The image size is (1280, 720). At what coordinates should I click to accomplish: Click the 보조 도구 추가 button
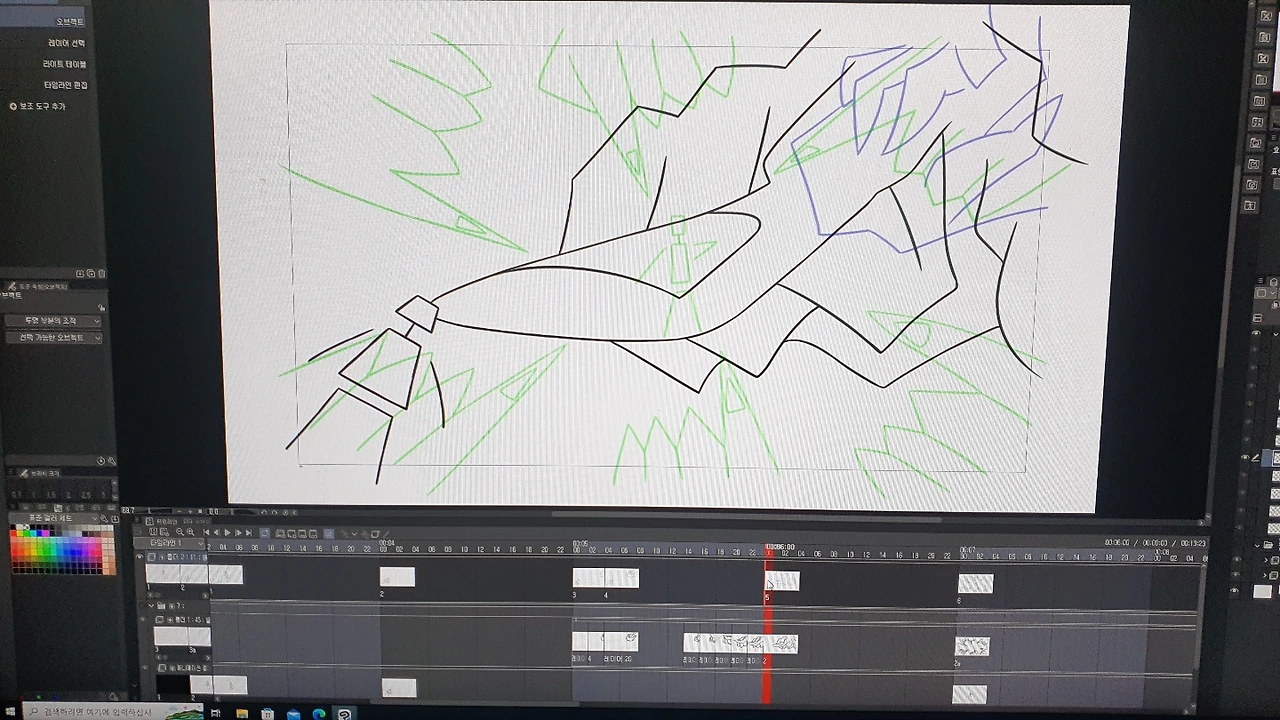point(38,106)
